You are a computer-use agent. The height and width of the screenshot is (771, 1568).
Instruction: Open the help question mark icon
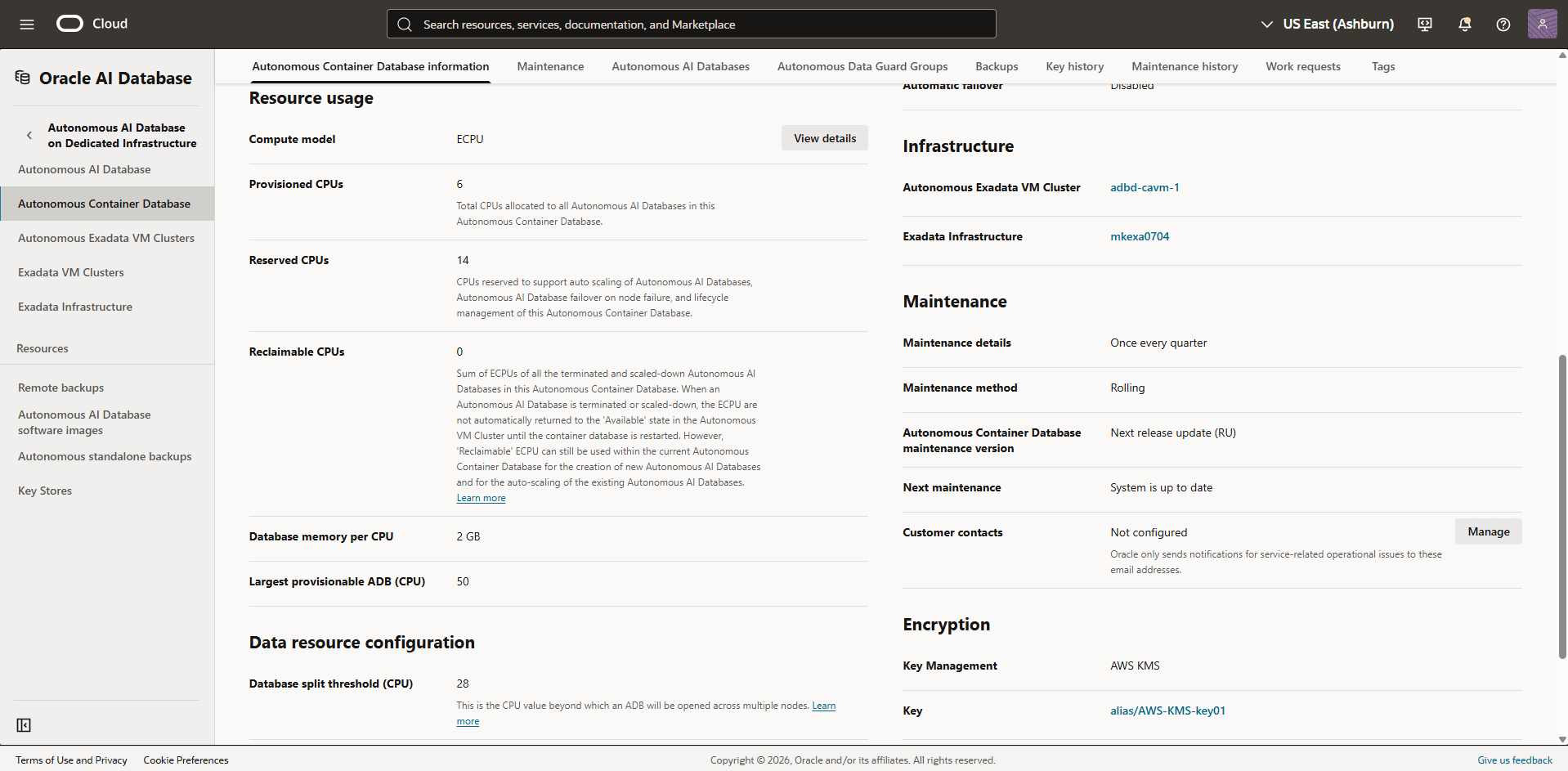1503,25
